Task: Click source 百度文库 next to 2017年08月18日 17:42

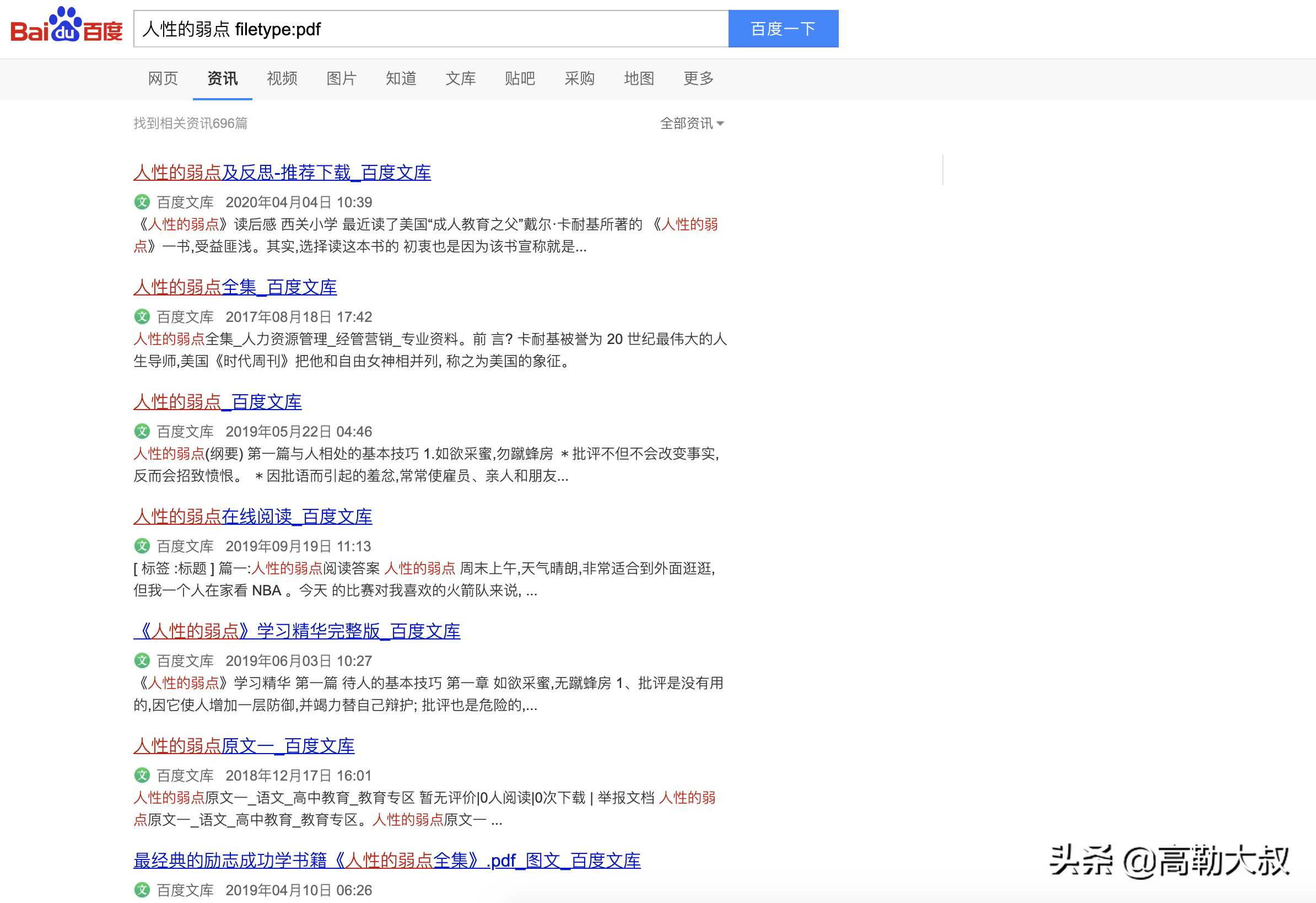Action: point(185,316)
